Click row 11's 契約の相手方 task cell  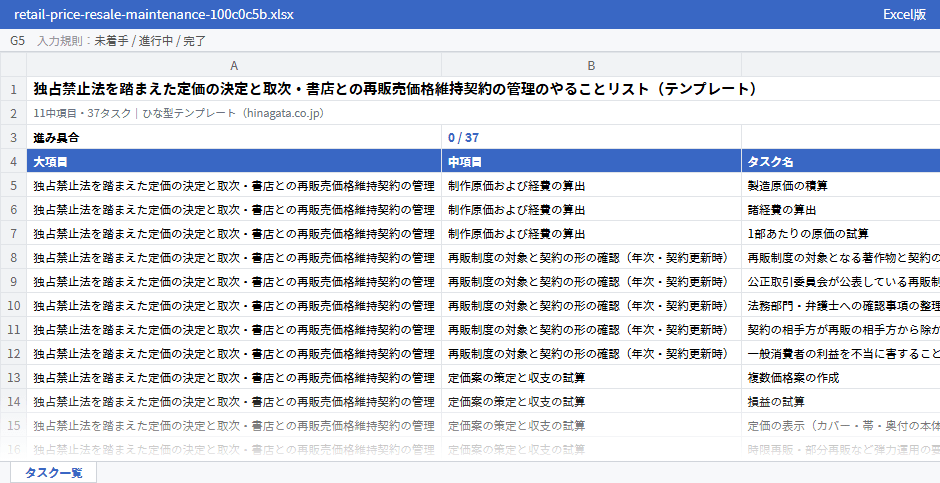coord(840,330)
